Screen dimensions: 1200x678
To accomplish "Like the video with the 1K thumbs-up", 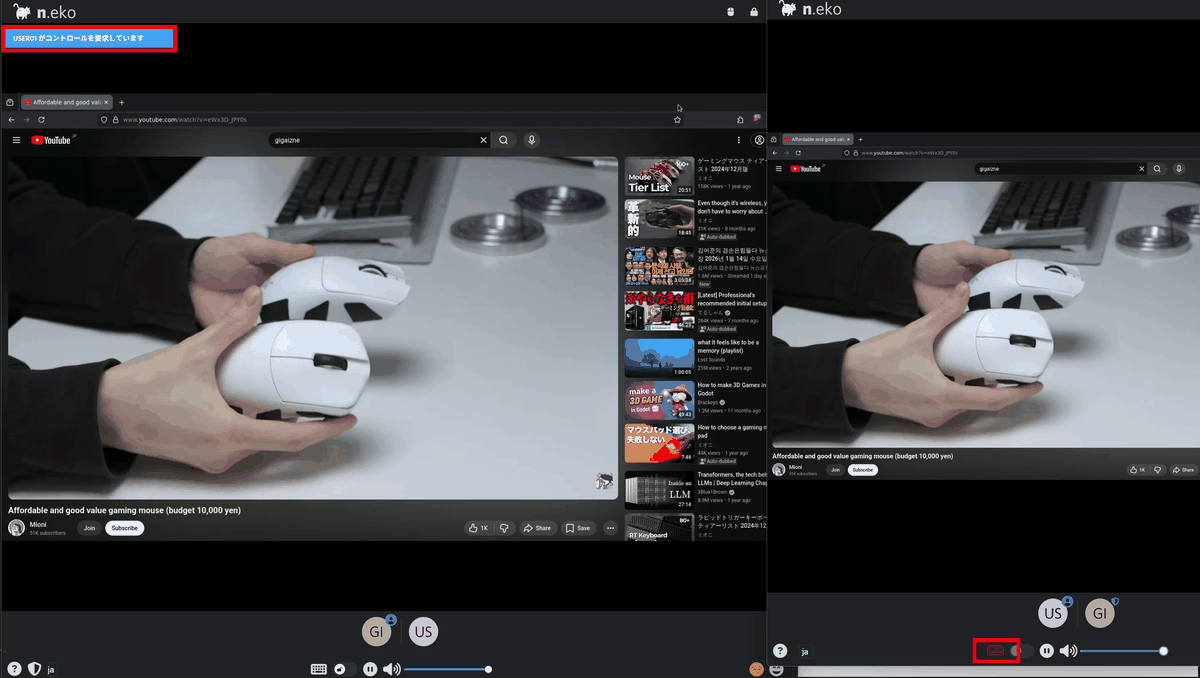I will [x=479, y=528].
